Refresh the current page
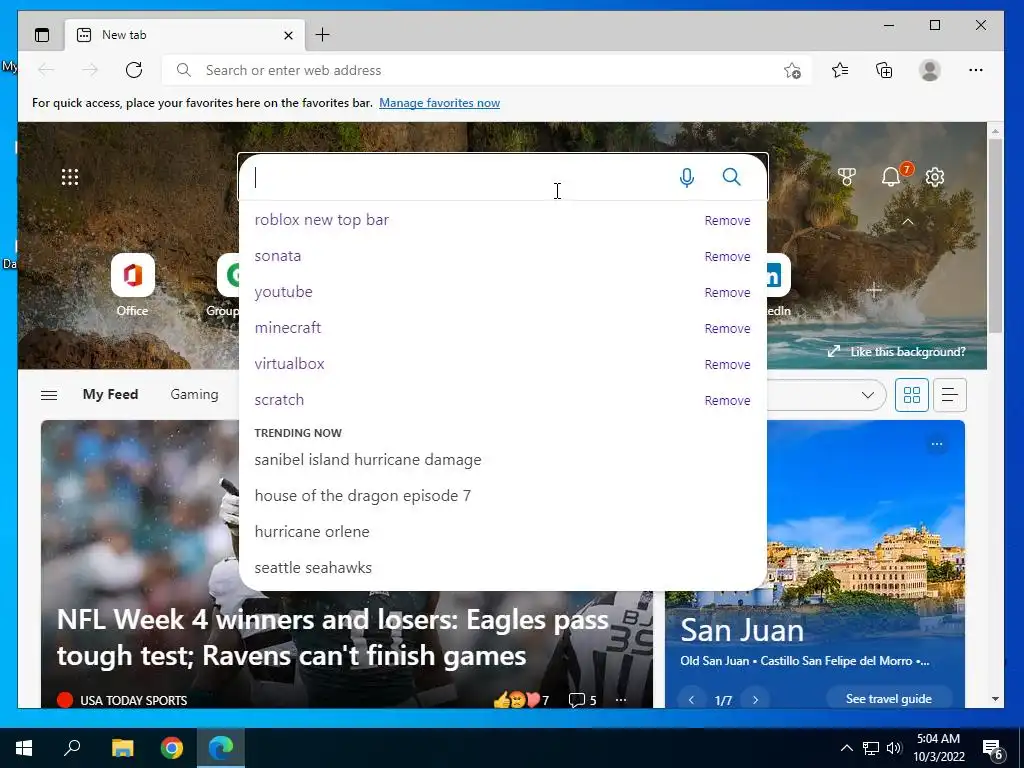 [x=134, y=70]
